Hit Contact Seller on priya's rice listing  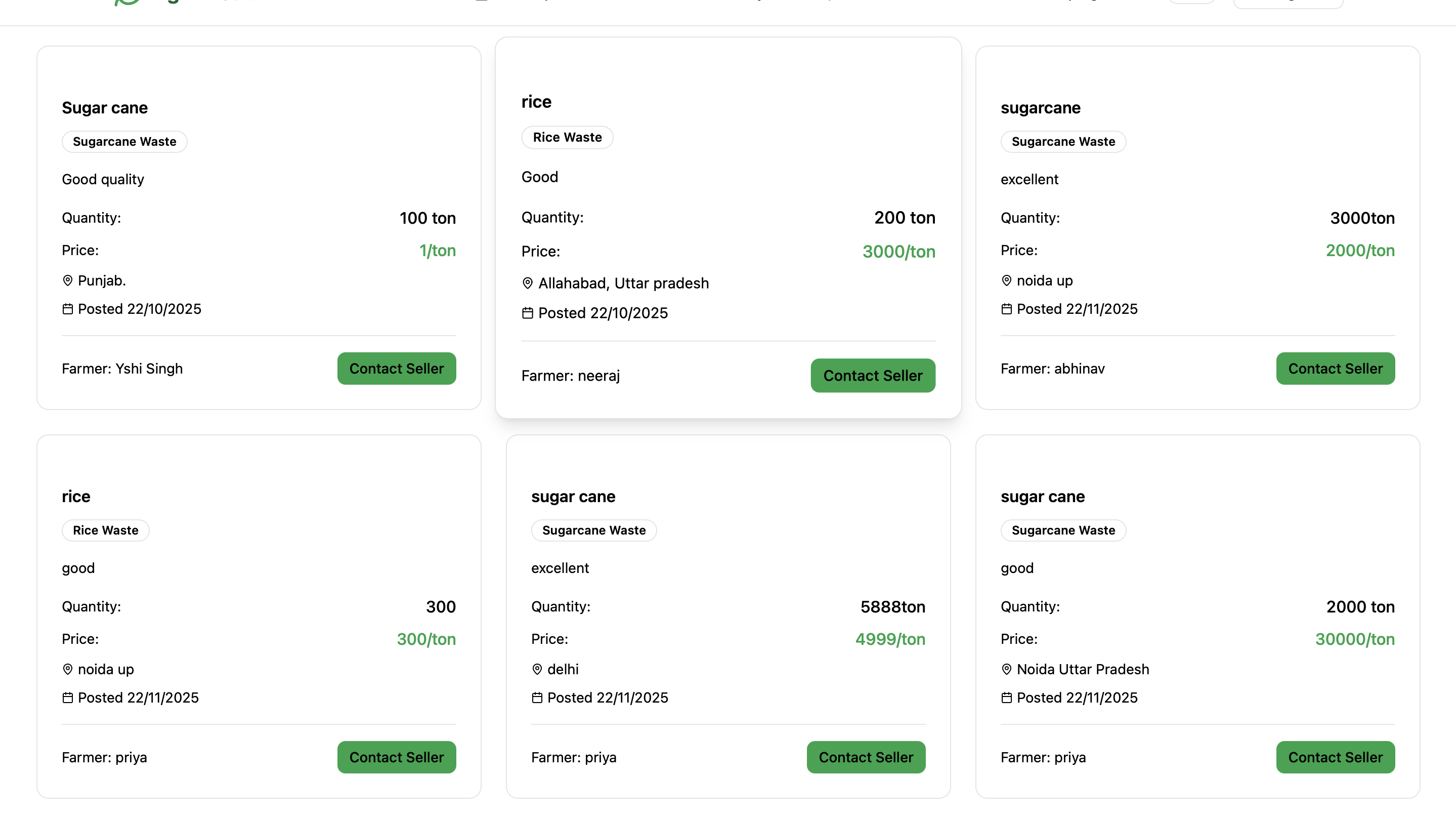pos(396,757)
